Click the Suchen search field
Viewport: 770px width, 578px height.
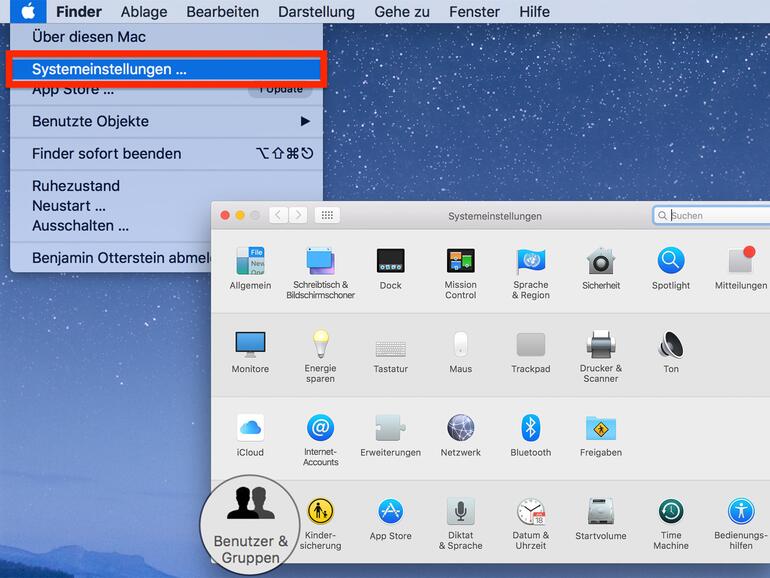[x=712, y=215]
